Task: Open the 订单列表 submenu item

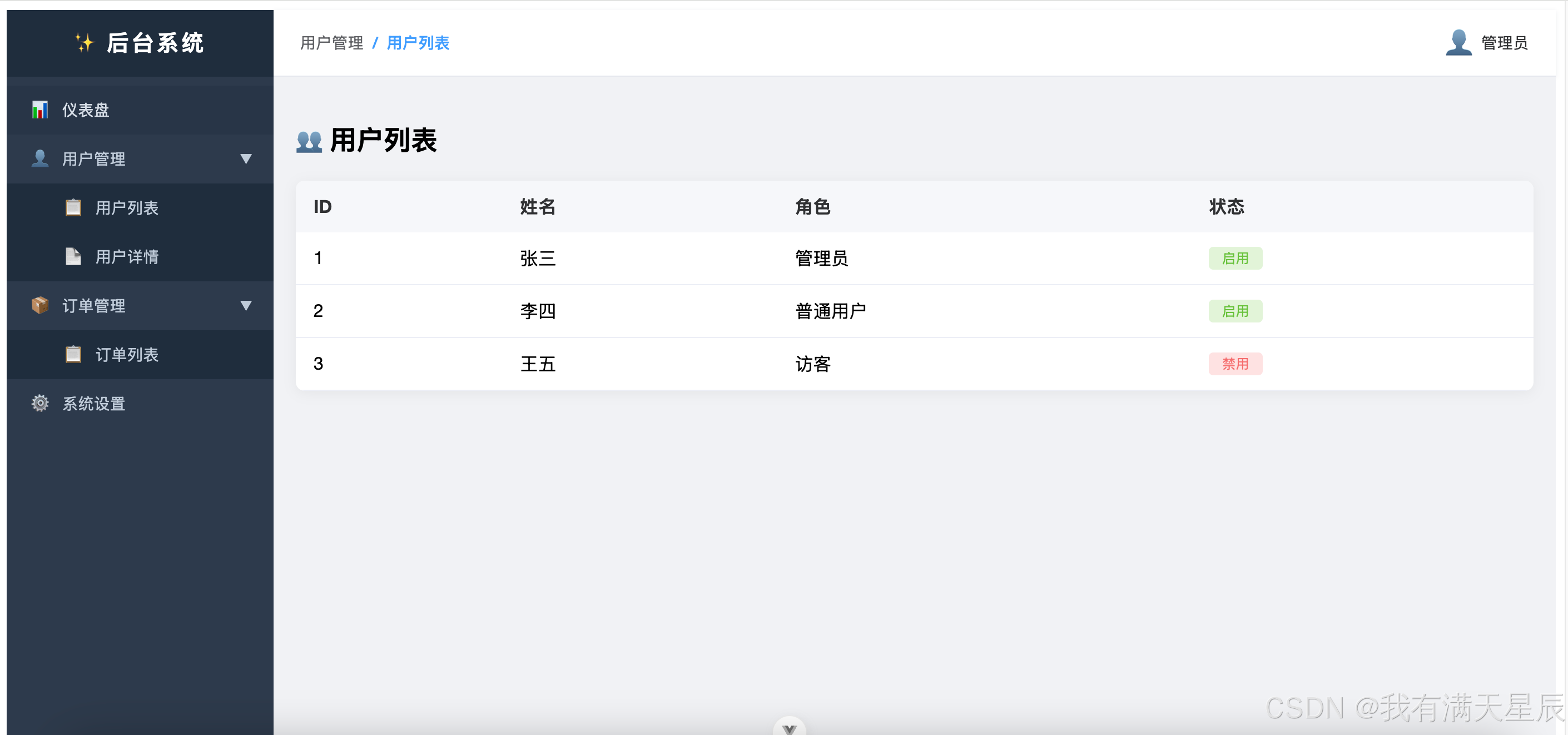Action: coord(140,355)
